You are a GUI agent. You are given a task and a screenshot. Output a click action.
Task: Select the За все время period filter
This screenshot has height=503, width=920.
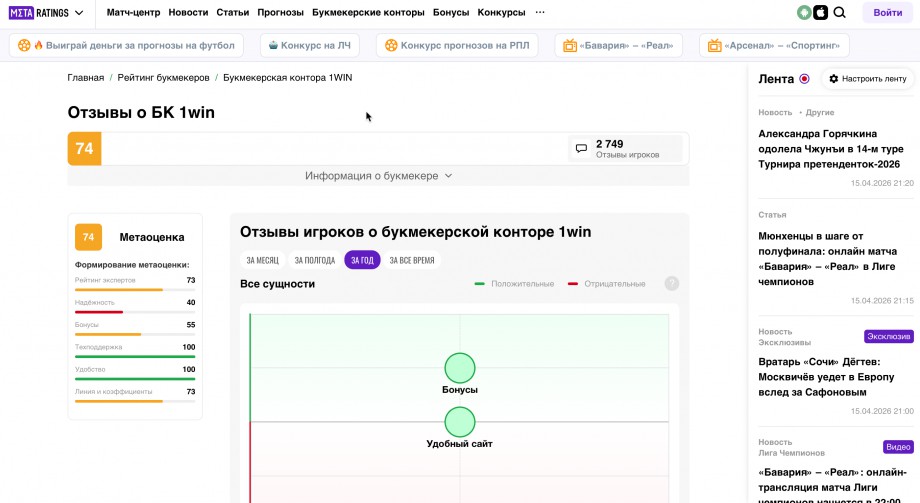click(x=412, y=260)
